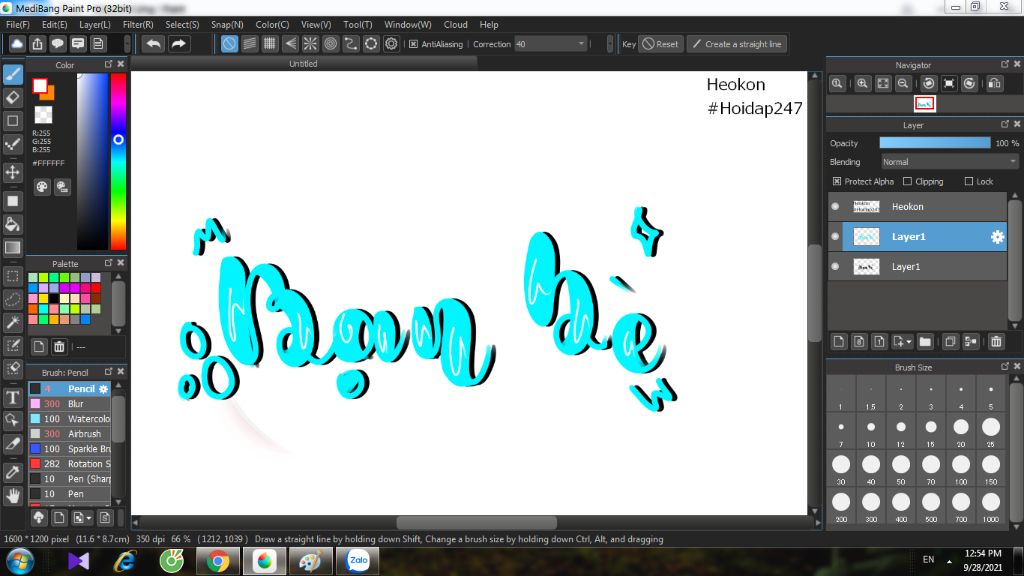Open the folder layer icon
The image size is (1024, 576).
click(x=925, y=342)
